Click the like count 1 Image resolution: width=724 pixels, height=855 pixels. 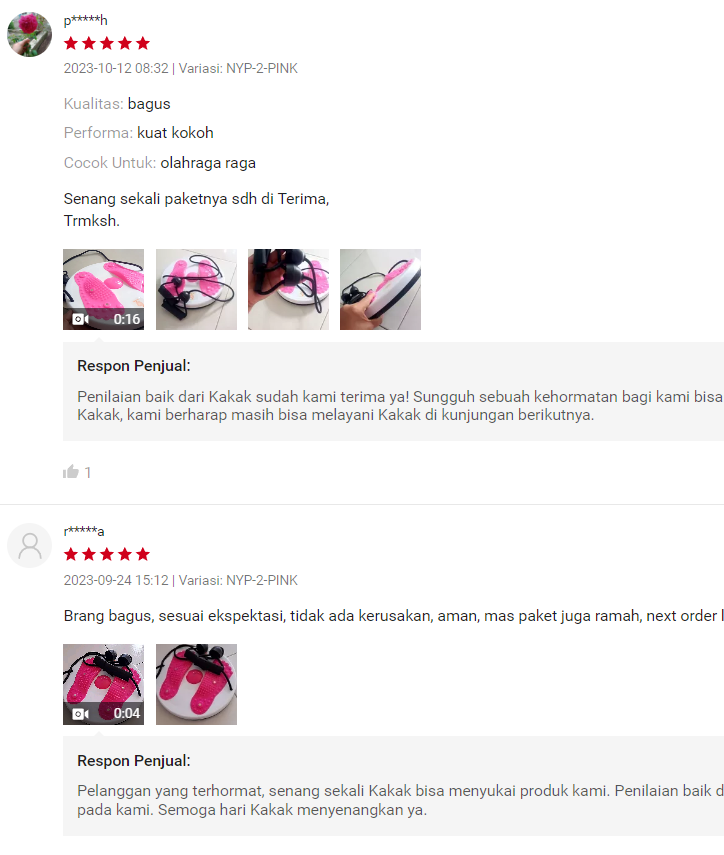coord(88,472)
